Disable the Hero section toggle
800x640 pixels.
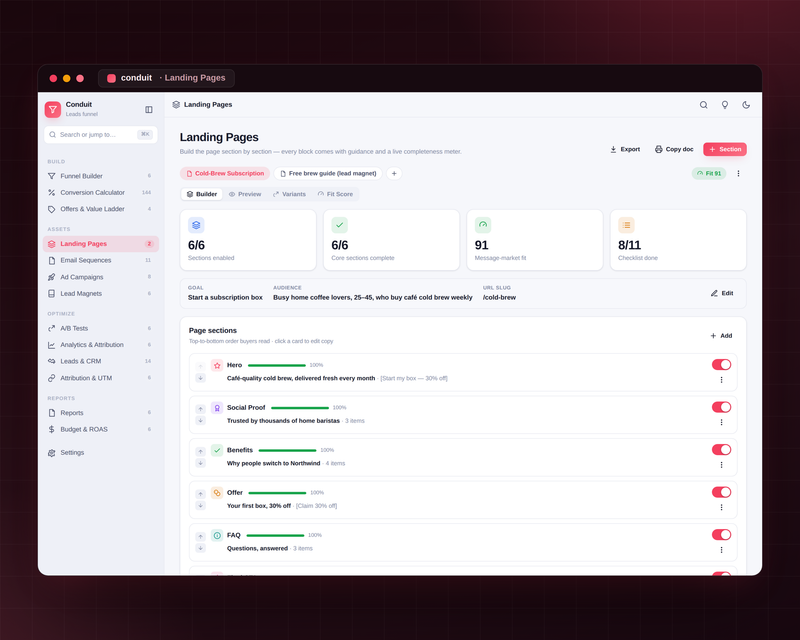(x=721, y=364)
